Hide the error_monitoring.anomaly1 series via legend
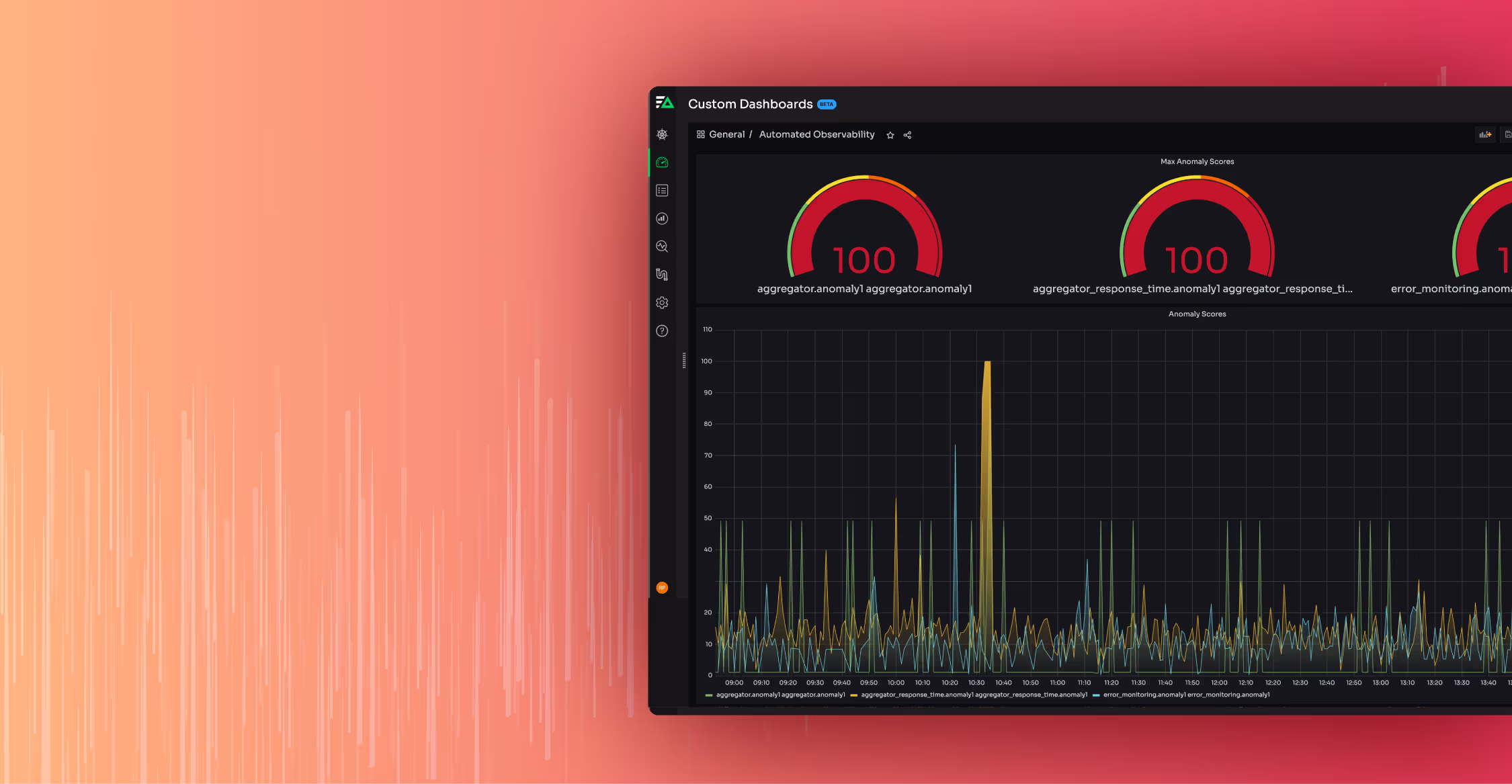This screenshot has height=784, width=1512. [1183, 695]
